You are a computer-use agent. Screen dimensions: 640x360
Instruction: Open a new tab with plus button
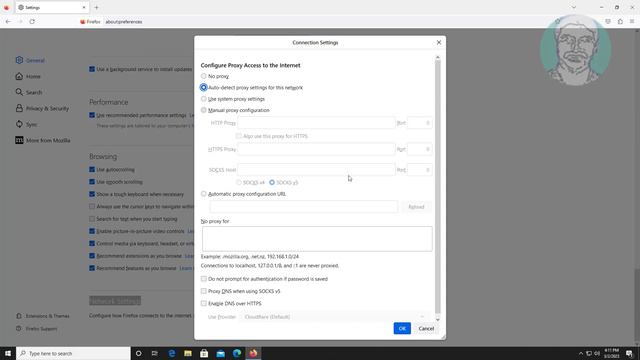pos(96,7)
